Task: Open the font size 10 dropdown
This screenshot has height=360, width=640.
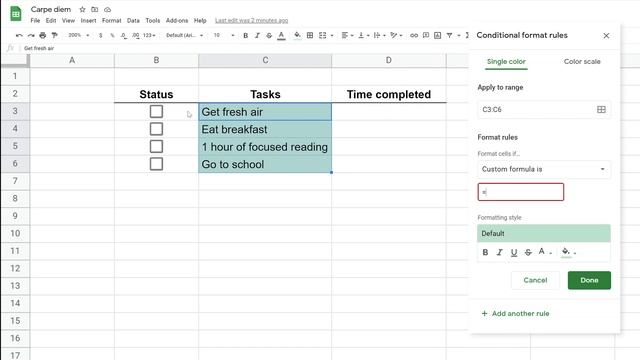Action: click(224, 36)
